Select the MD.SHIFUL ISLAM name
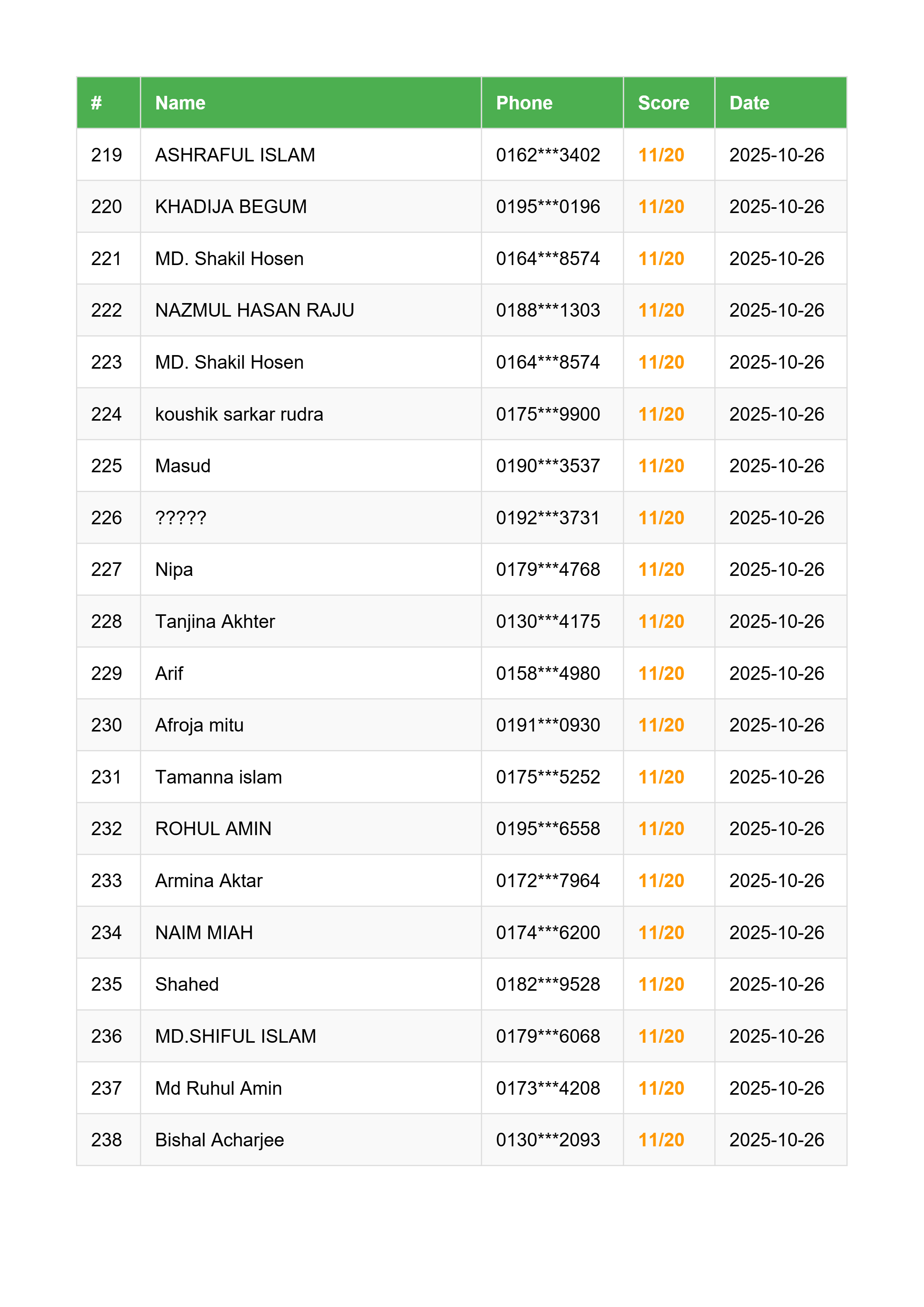 [x=235, y=1036]
